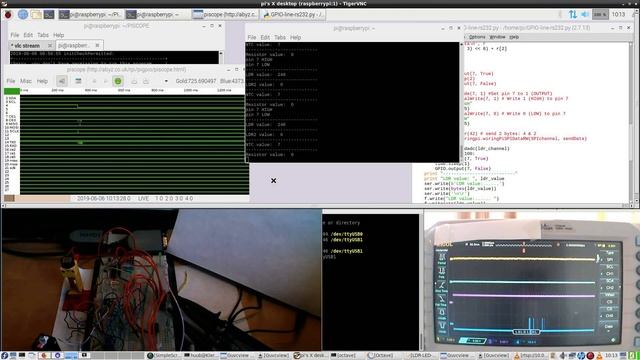The image size is (640, 360).
Task: Open Options menu in the IDLE editor
Action: [x=477, y=37]
